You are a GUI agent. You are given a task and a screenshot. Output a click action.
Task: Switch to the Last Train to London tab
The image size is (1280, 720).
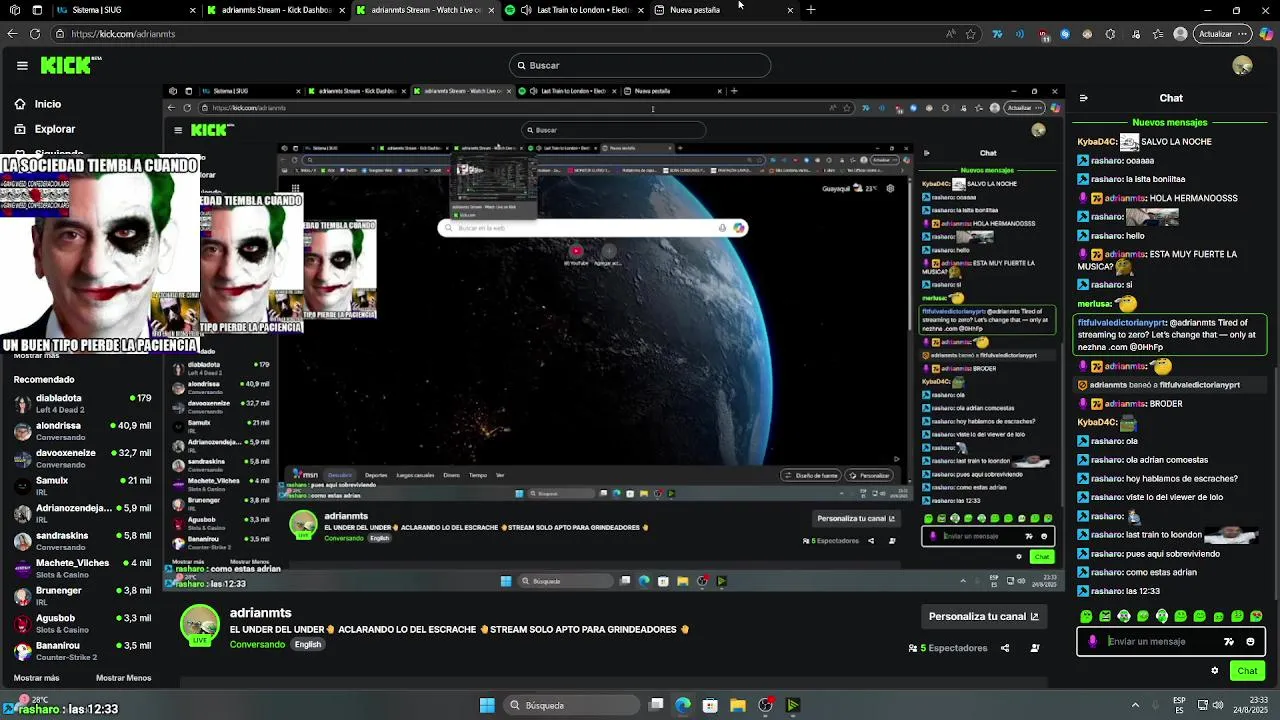tap(575, 10)
